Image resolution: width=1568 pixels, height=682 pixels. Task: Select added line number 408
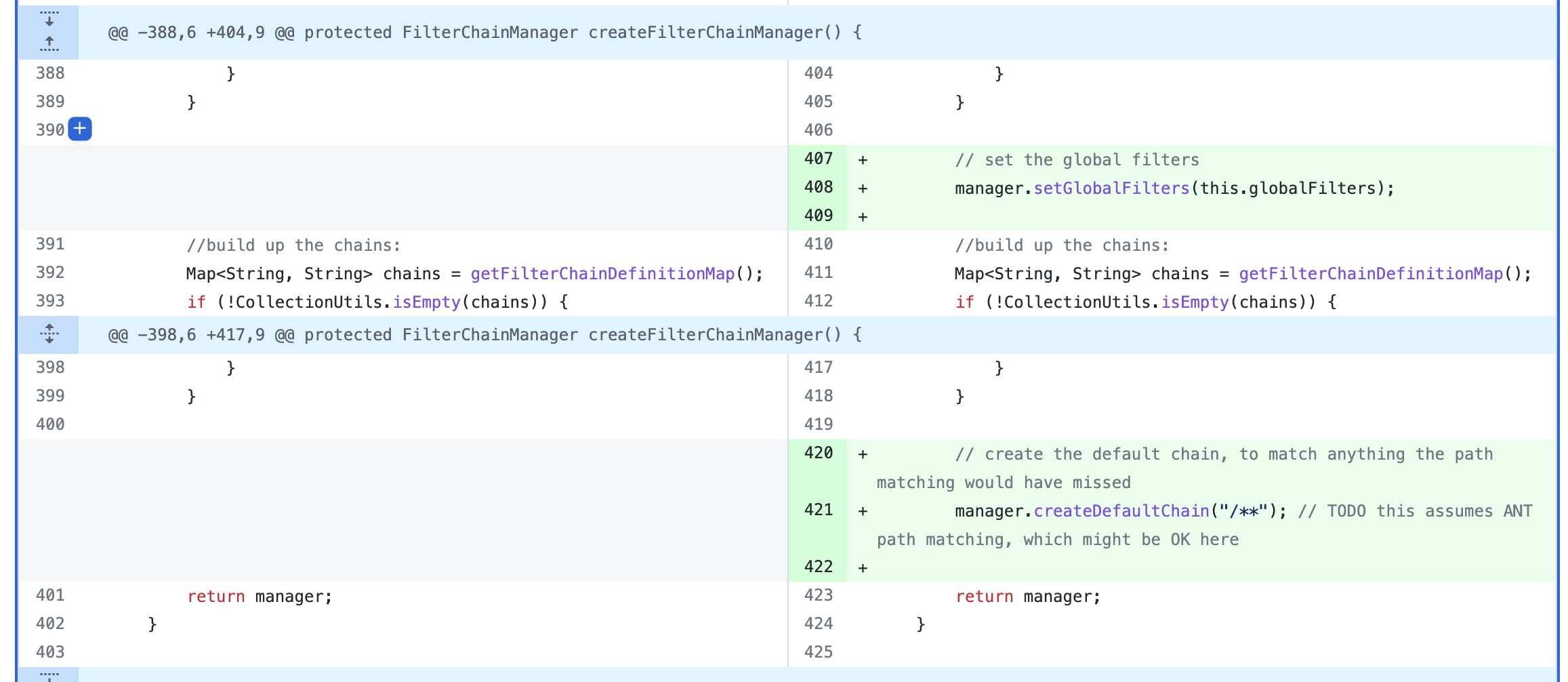tap(818, 188)
